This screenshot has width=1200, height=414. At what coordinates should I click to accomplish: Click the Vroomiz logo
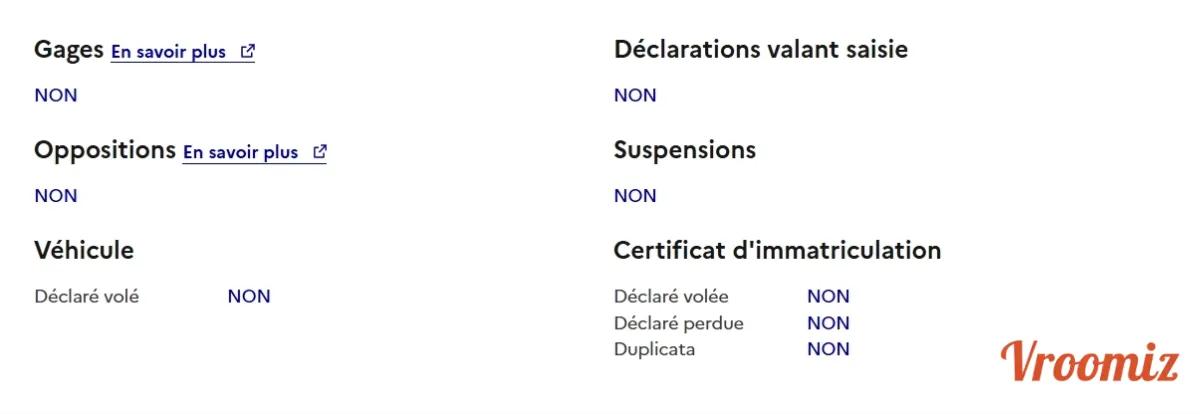1090,361
